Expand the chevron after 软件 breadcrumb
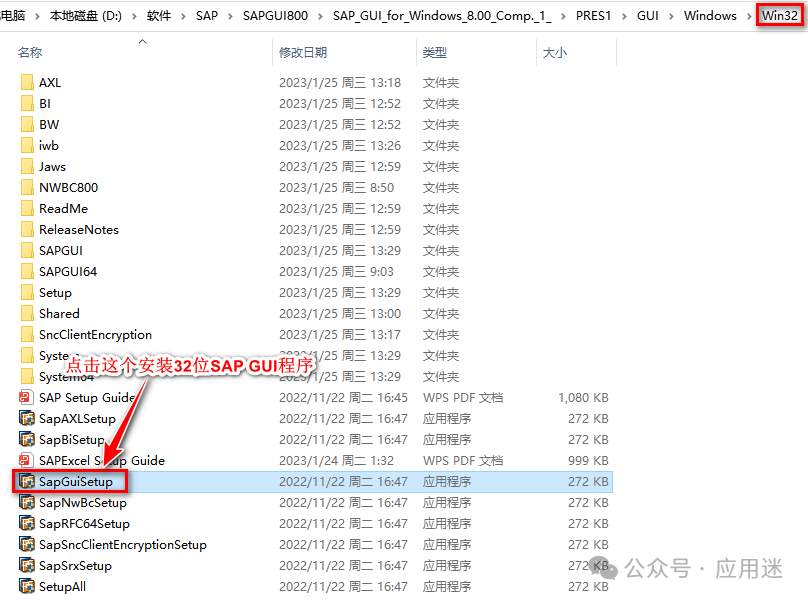The width and height of the screenshot is (808, 600). [183, 16]
